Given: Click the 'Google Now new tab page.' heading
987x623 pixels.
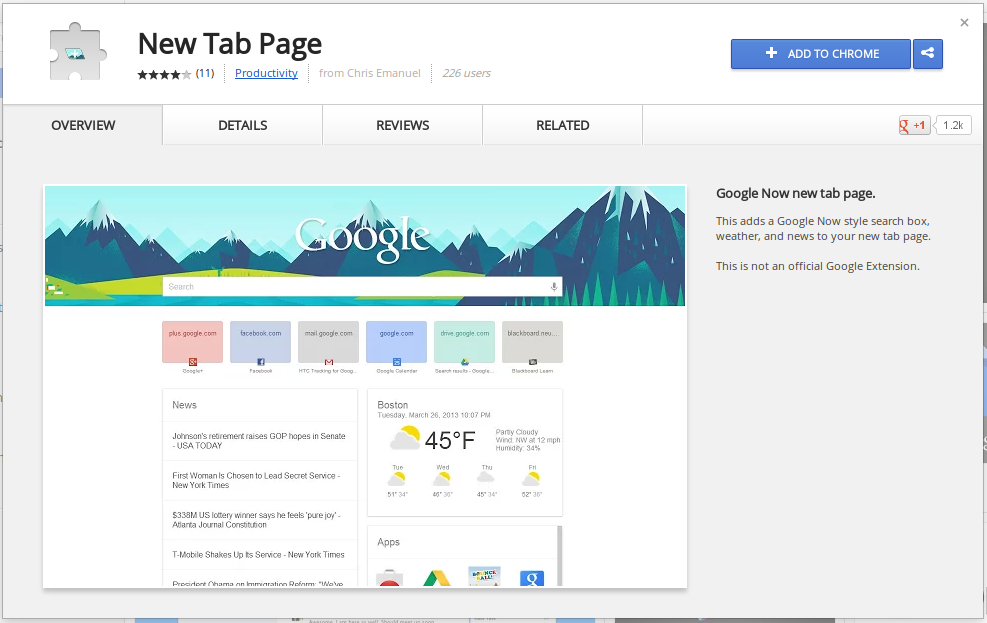Looking at the screenshot, I should (x=796, y=193).
